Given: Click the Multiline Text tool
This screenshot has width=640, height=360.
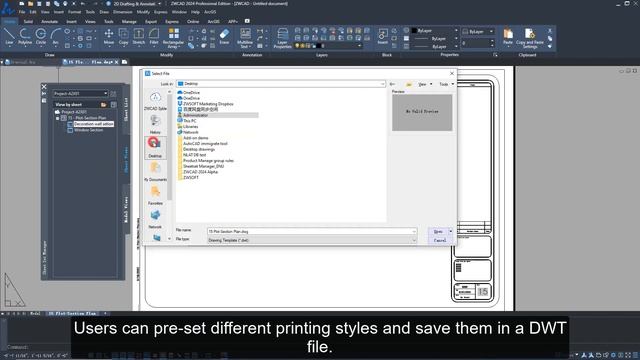Looking at the screenshot, I should (245, 38).
